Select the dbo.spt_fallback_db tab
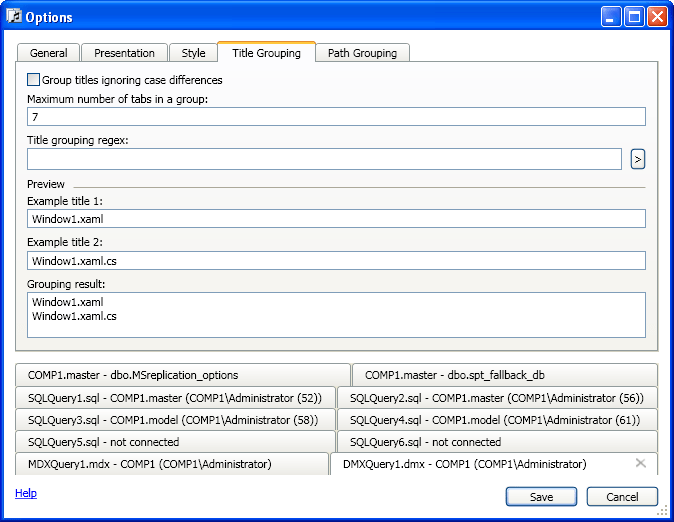Image resolution: width=674 pixels, height=522 pixels. (505, 375)
